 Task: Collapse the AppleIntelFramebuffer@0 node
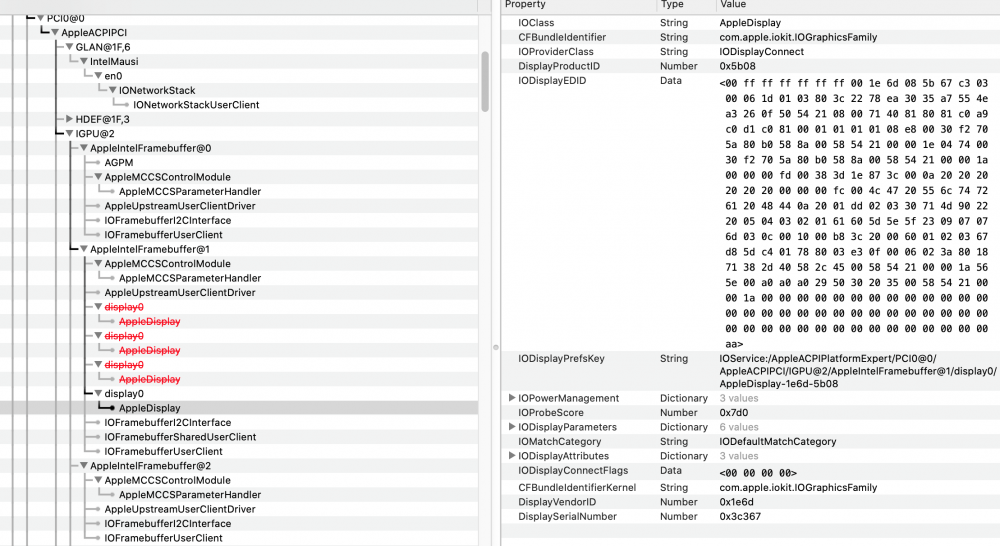(84, 148)
